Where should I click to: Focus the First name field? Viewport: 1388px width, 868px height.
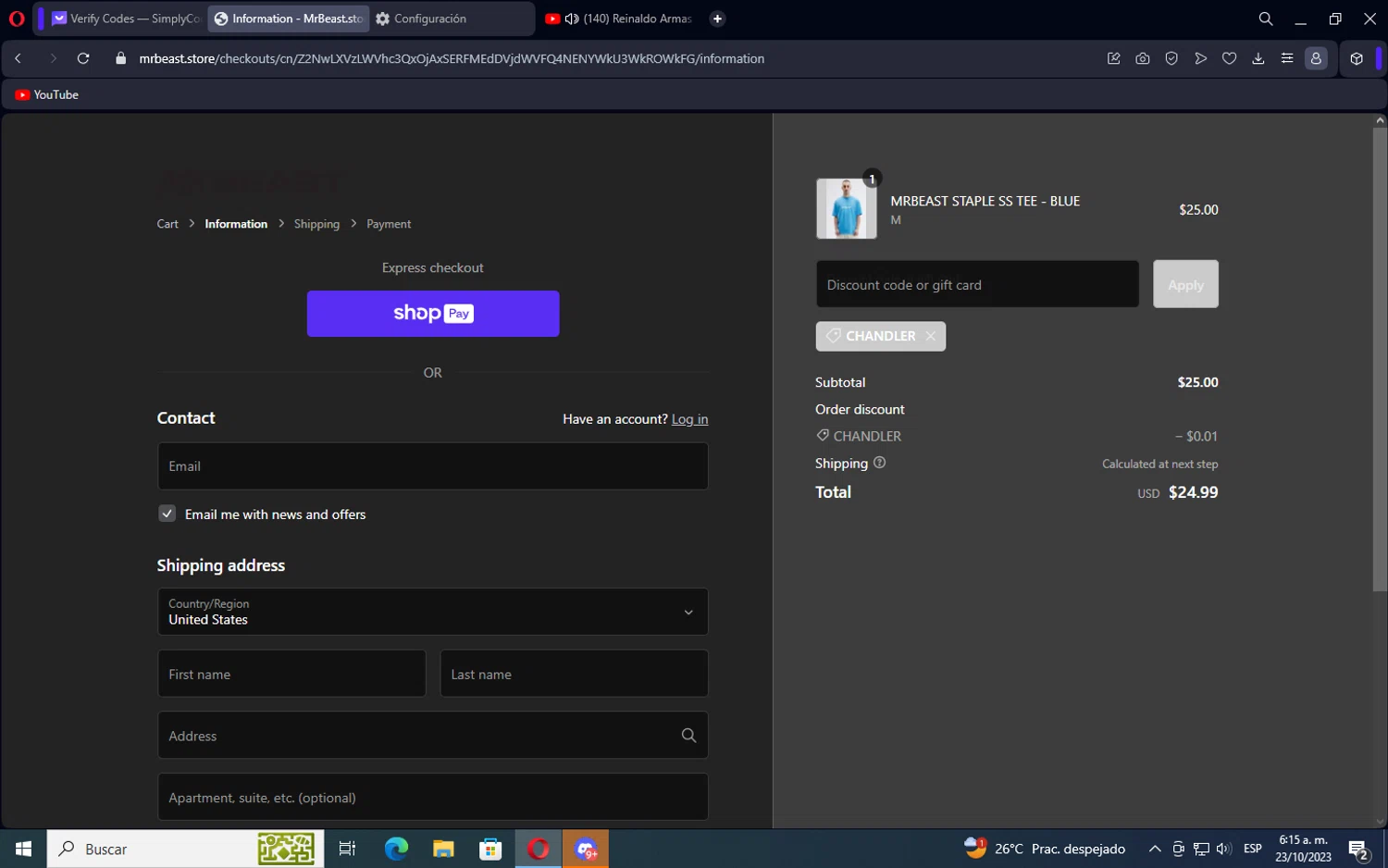[291, 674]
